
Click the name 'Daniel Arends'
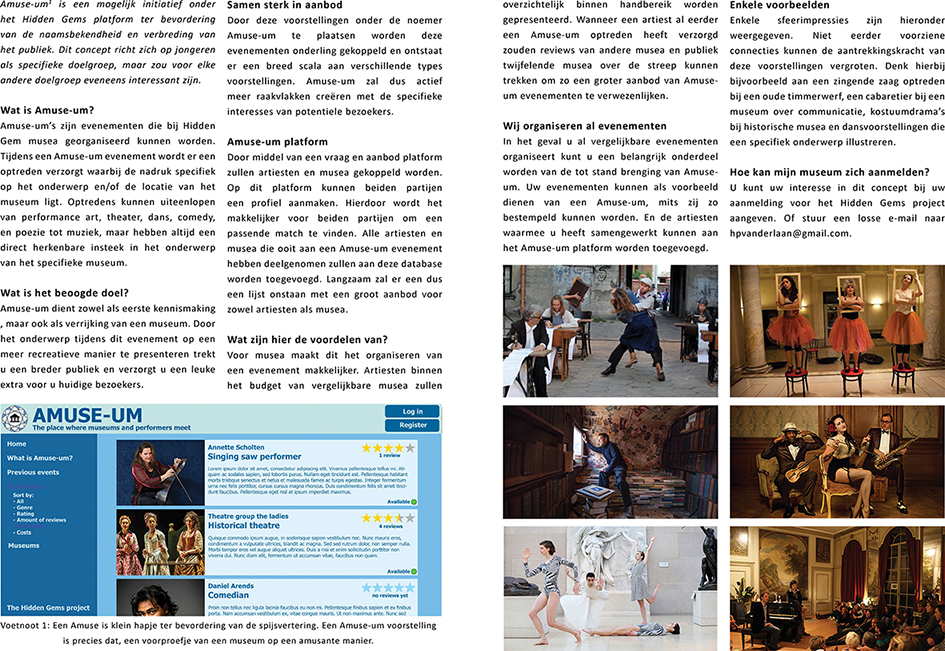(230, 586)
